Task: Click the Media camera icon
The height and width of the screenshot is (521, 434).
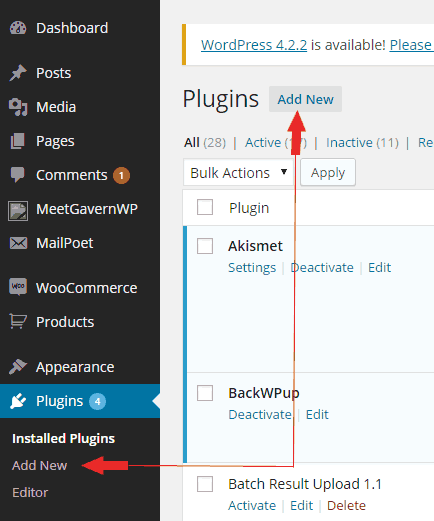Action: [18, 107]
